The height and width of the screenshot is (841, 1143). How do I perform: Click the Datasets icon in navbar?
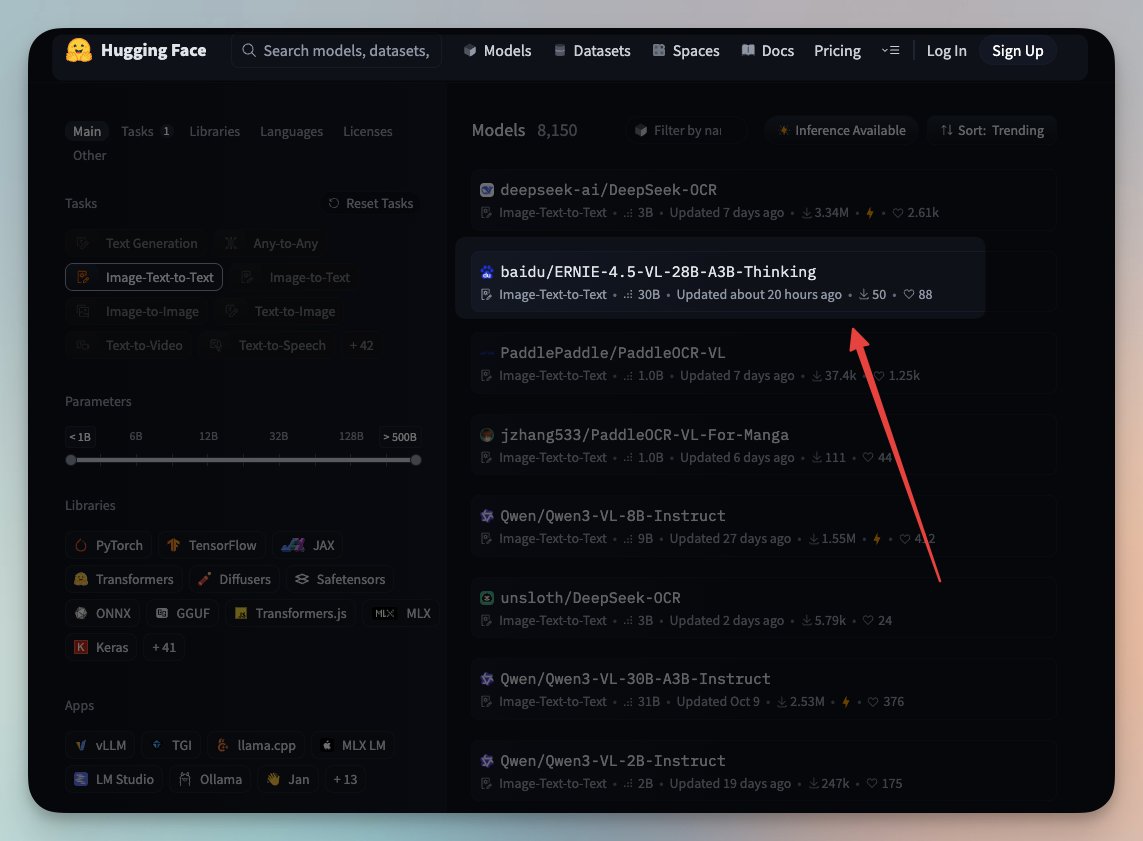pos(560,50)
